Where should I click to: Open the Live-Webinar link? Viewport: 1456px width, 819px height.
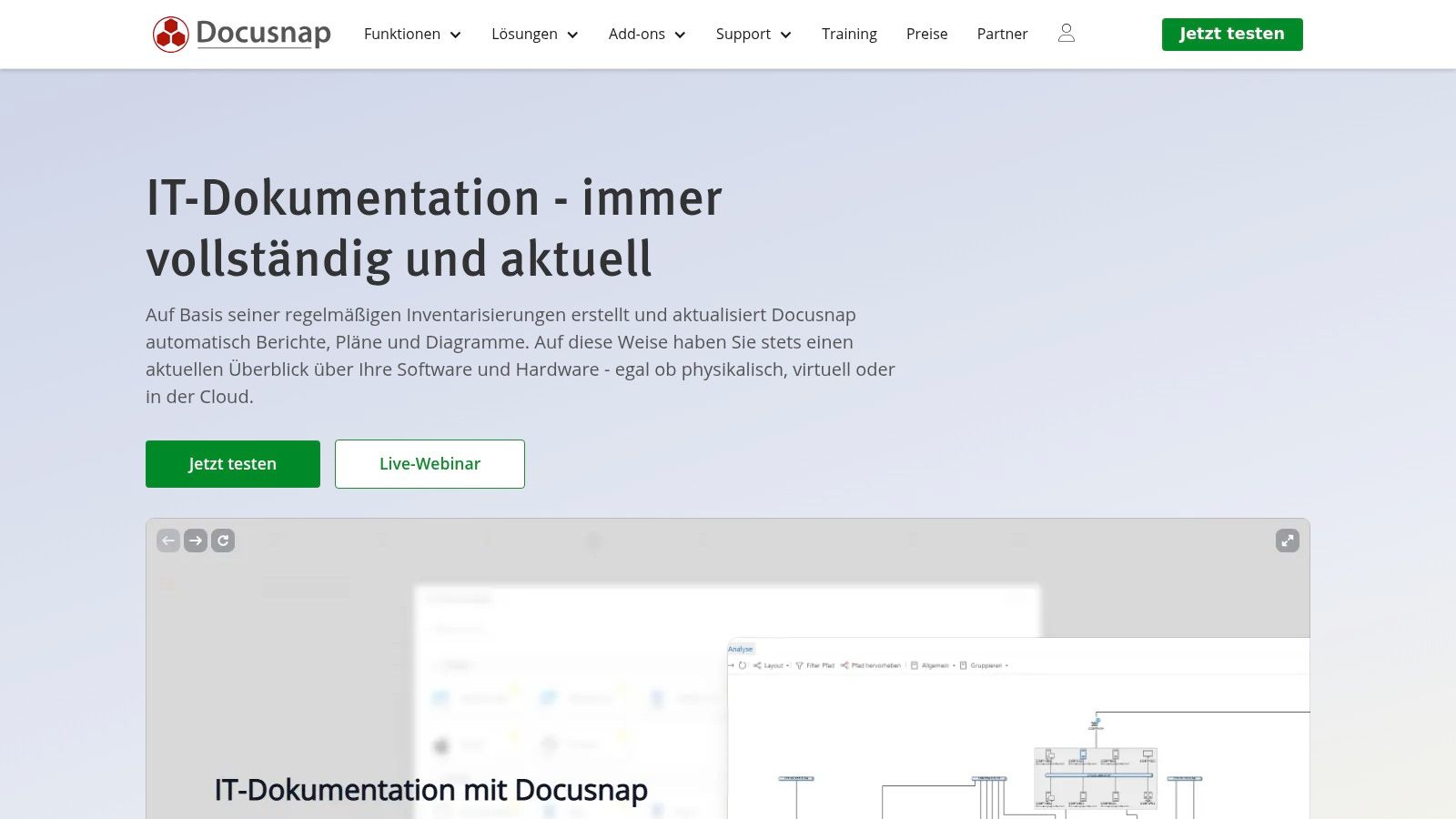point(430,464)
